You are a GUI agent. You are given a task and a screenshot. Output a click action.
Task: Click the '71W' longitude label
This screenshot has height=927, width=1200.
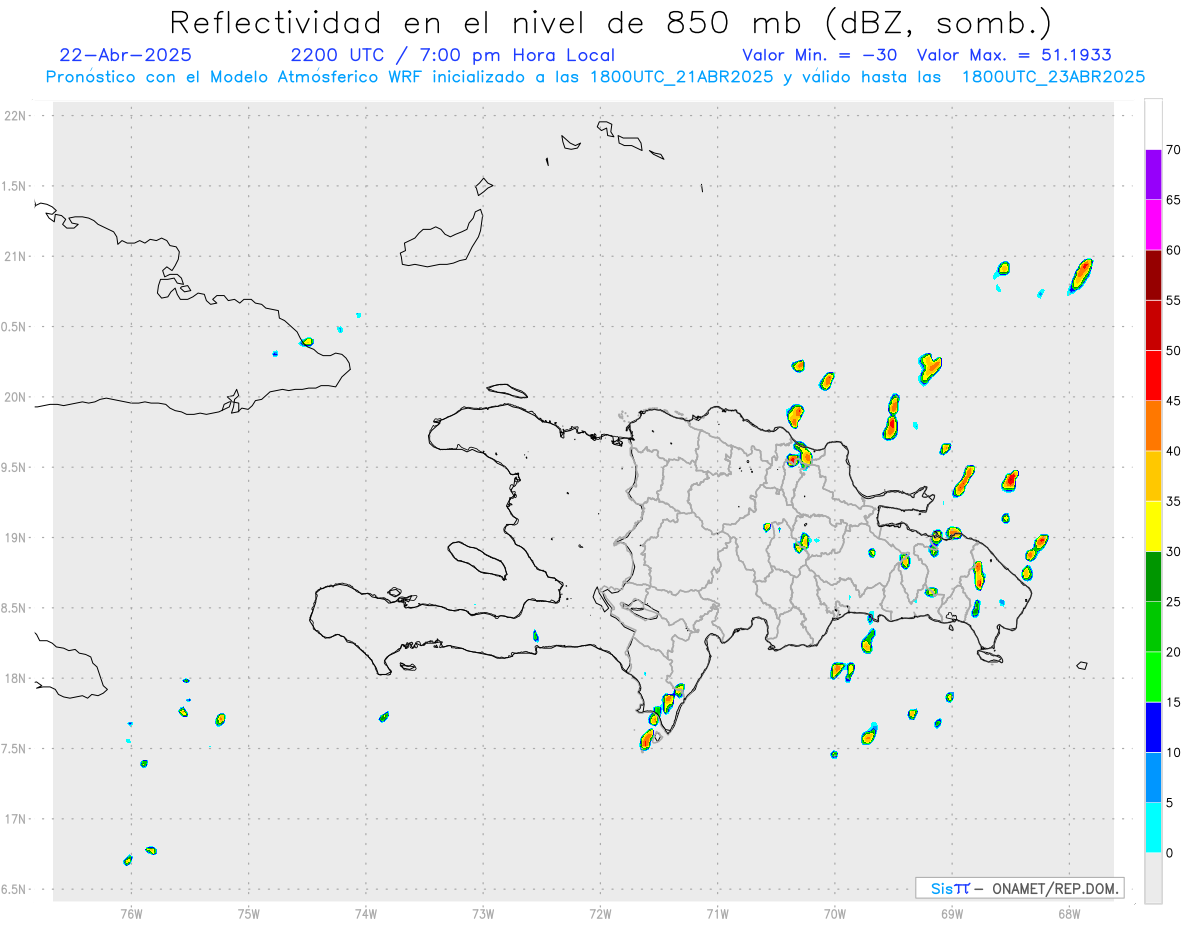[x=717, y=914]
